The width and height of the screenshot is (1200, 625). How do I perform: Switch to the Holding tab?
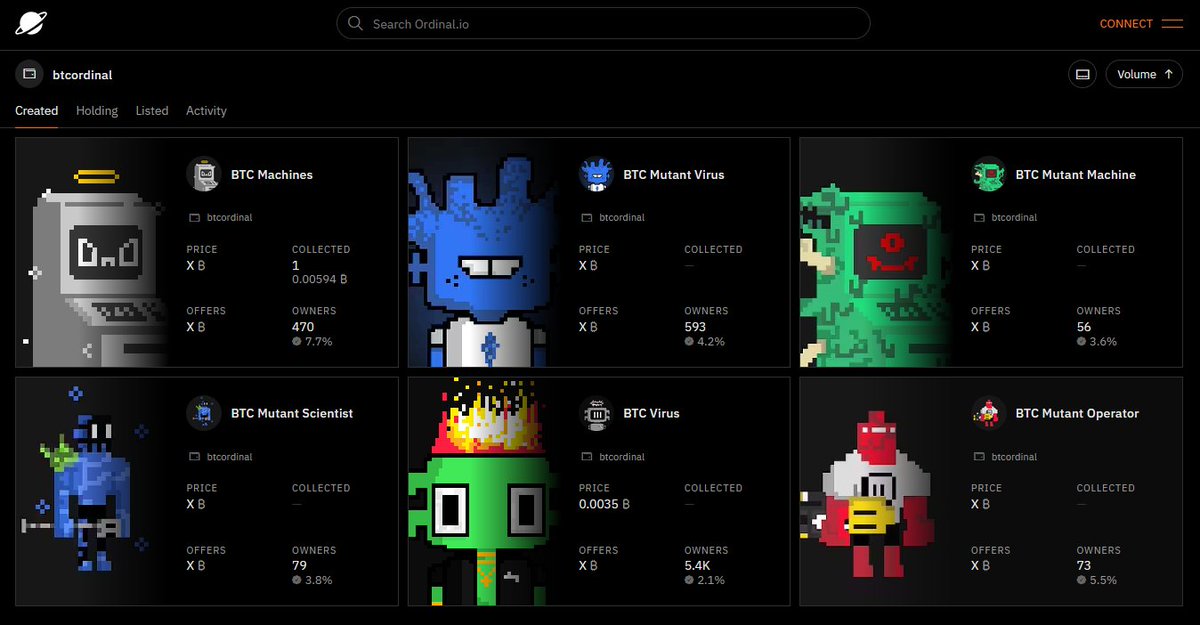pyautogui.click(x=97, y=111)
